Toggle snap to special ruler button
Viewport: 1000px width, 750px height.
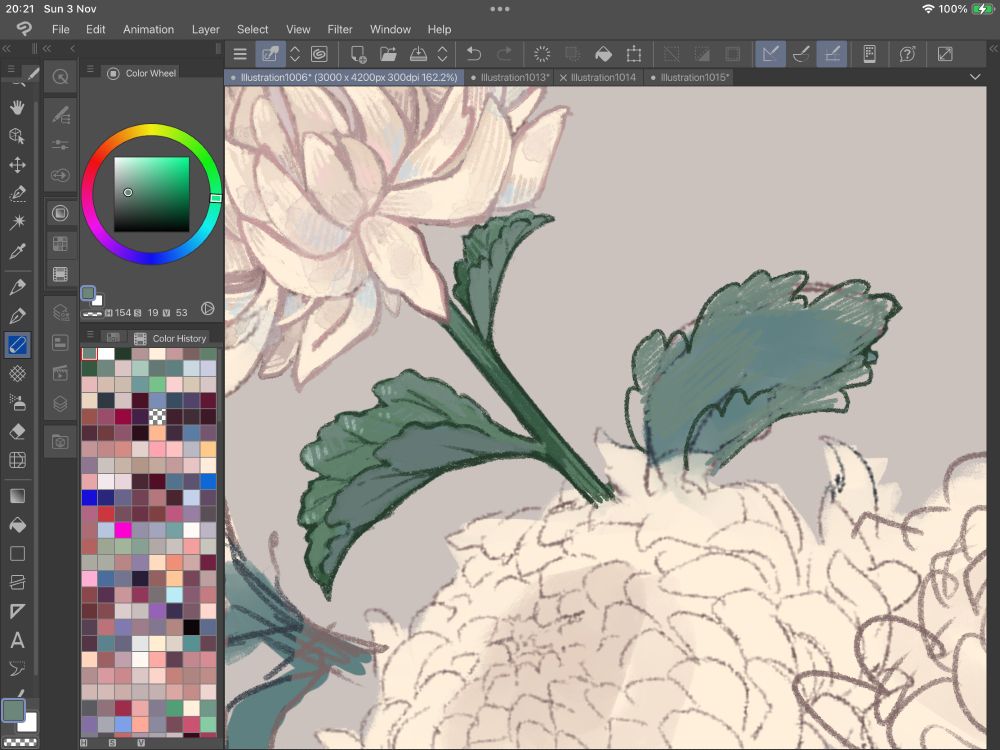(801, 54)
